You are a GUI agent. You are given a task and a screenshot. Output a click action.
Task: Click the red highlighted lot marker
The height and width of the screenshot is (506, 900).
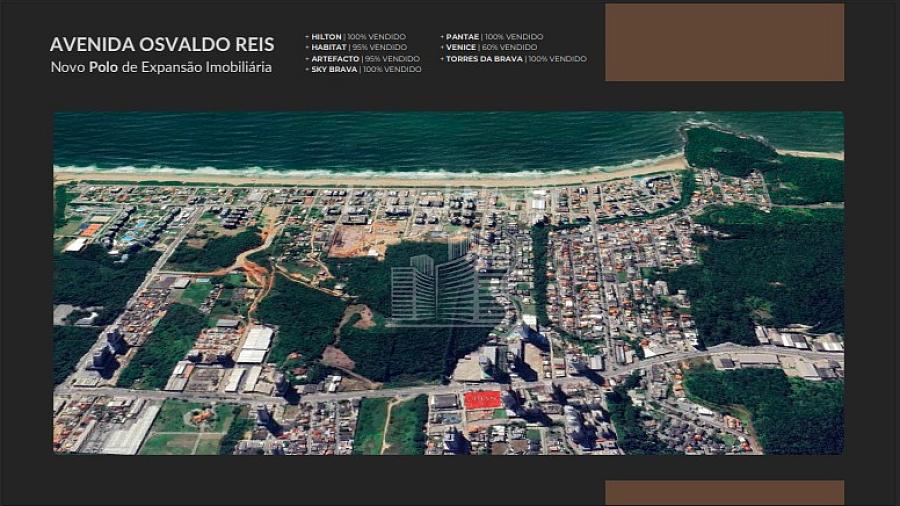click(481, 399)
